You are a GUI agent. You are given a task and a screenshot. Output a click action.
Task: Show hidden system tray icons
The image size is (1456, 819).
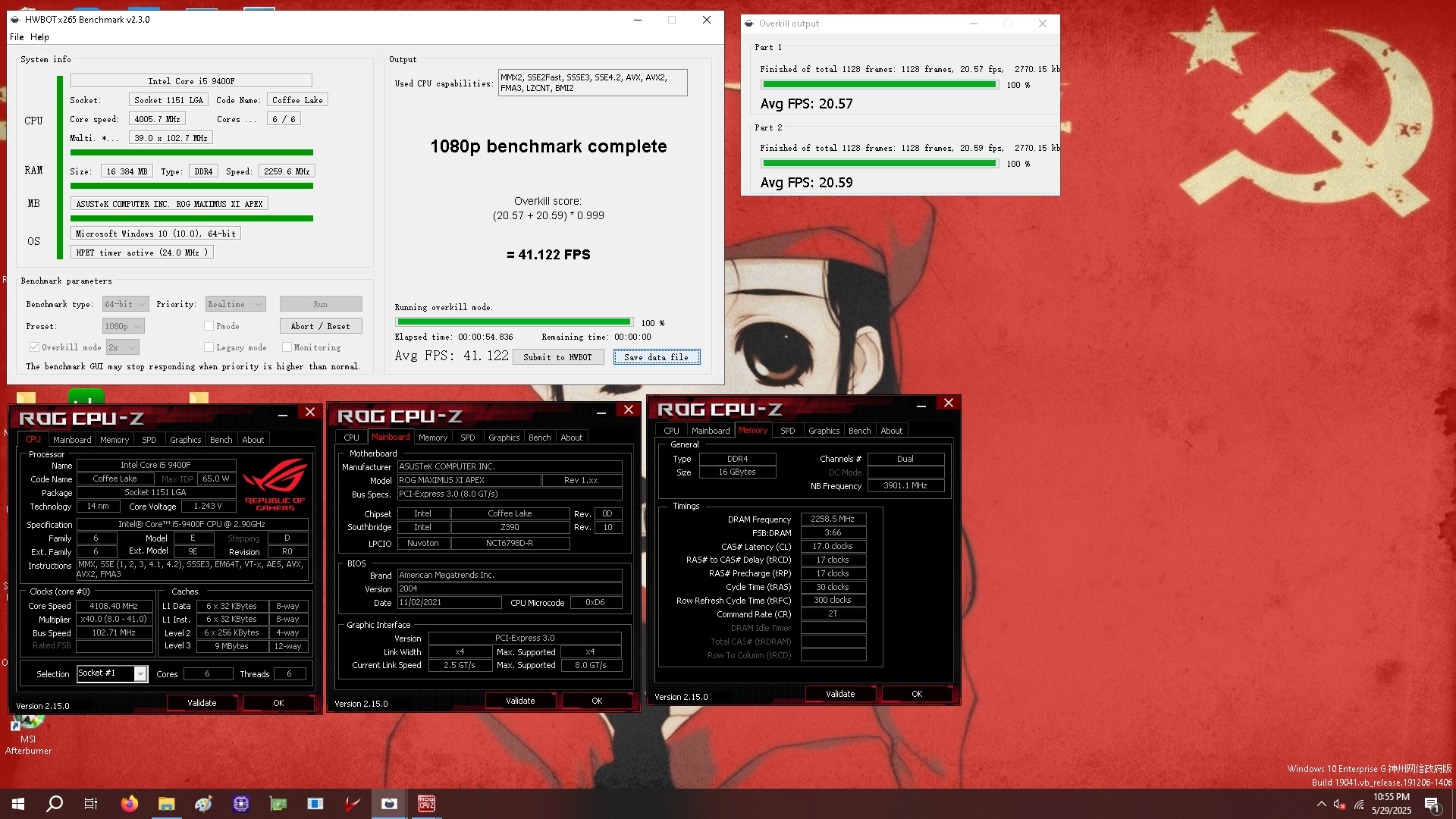coord(1321,804)
